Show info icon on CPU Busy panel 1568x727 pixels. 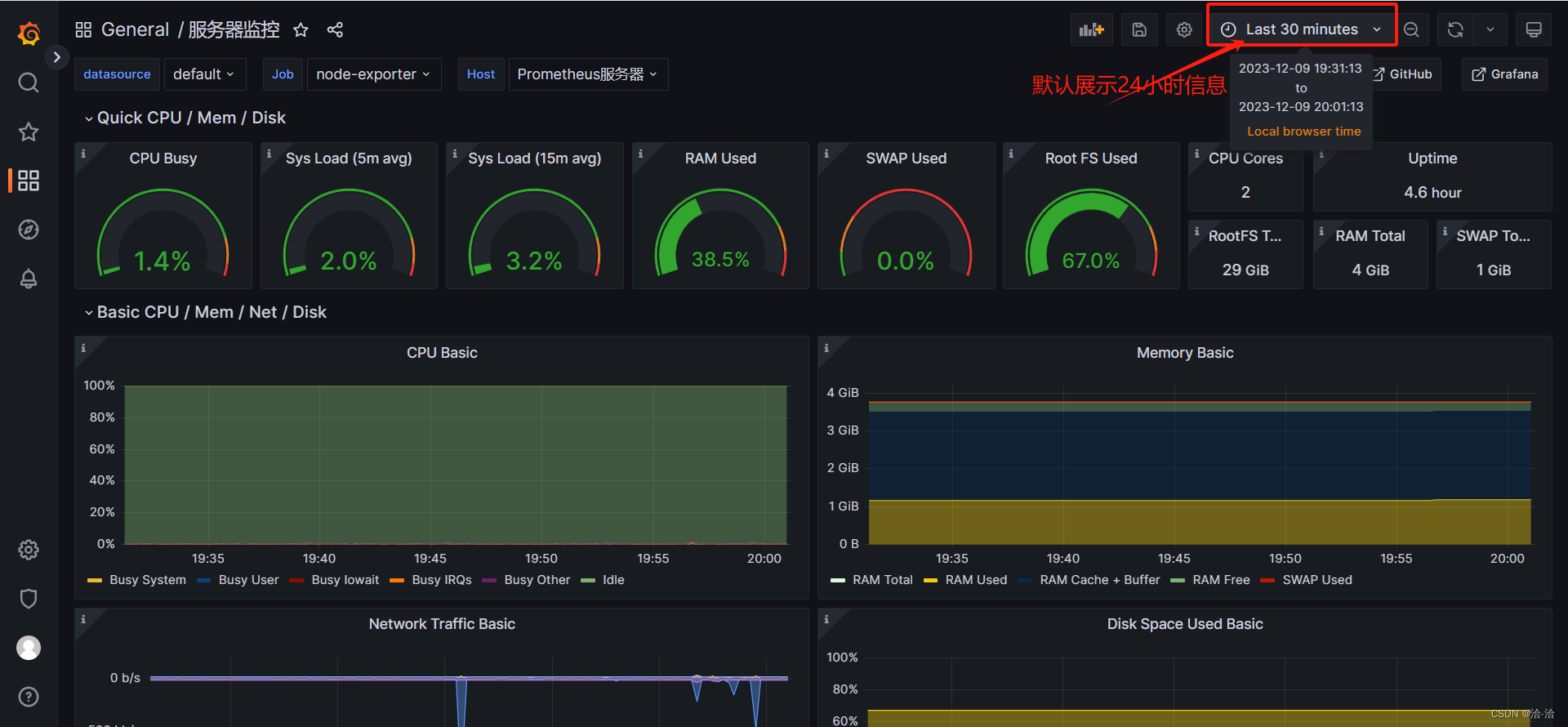pyautogui.click(x=83, y=153)
